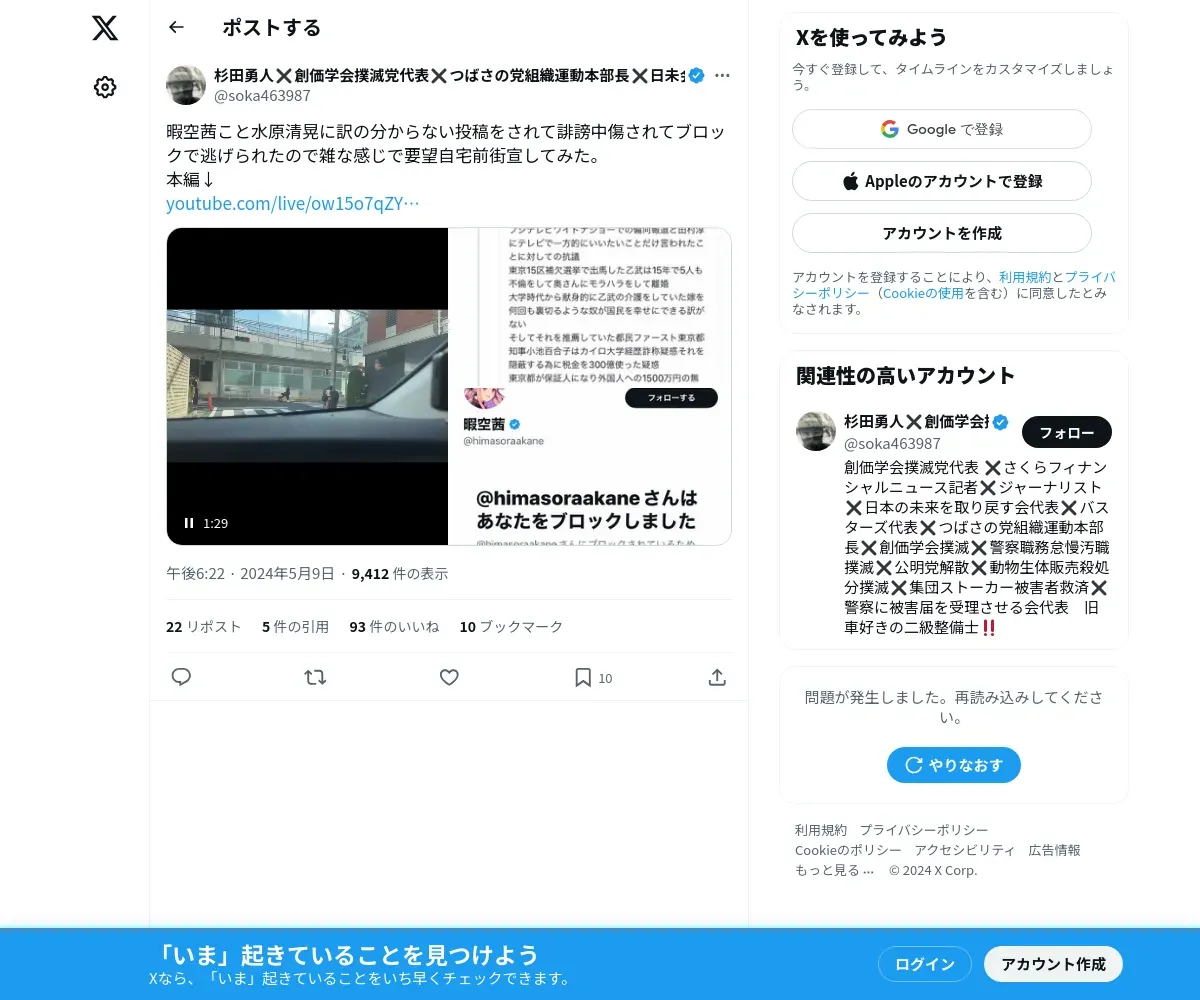Open the settings gear in sidebar

point(105,87)
